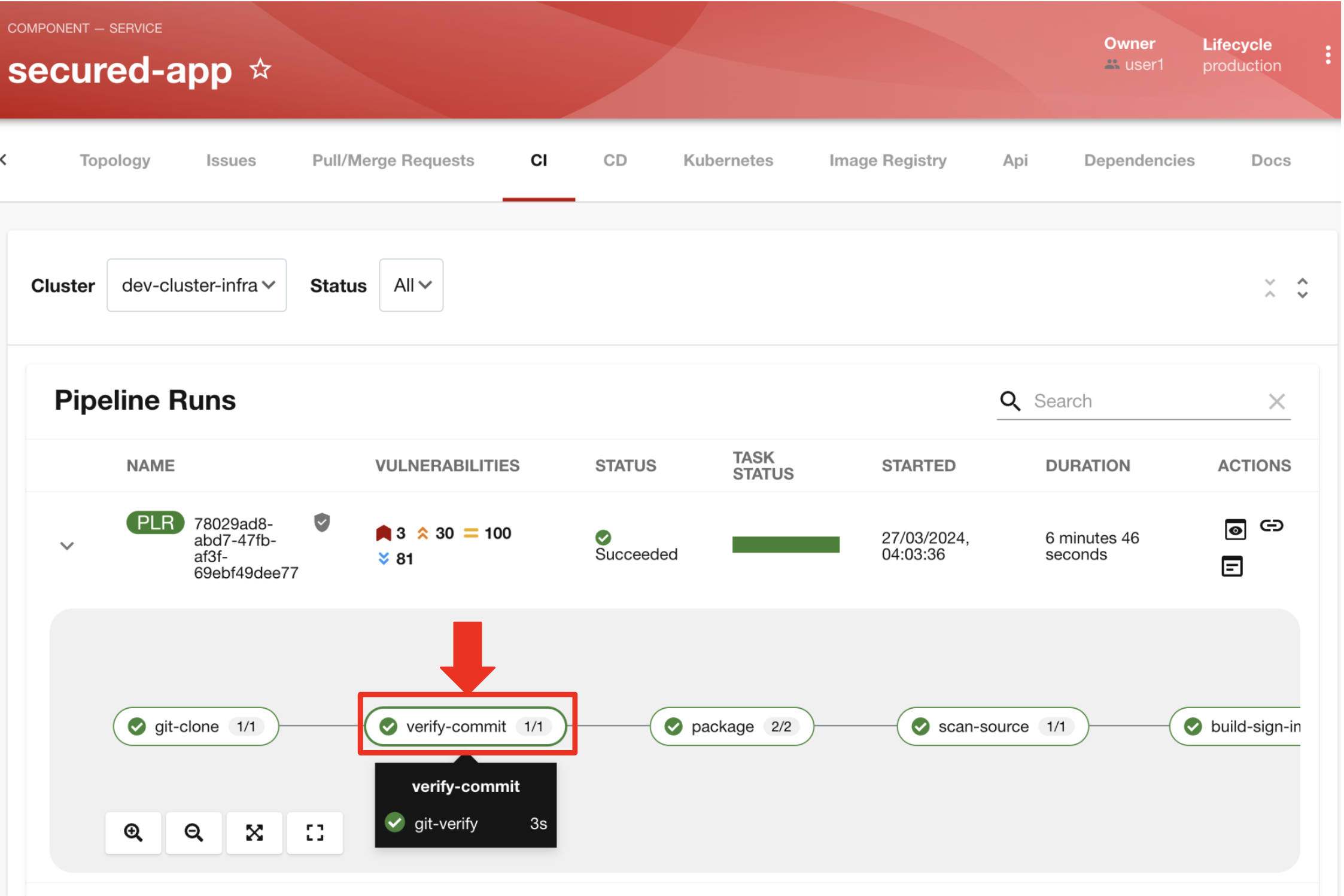Click the verify-commit task node
1344x896 pixels.
click(466, 726)
